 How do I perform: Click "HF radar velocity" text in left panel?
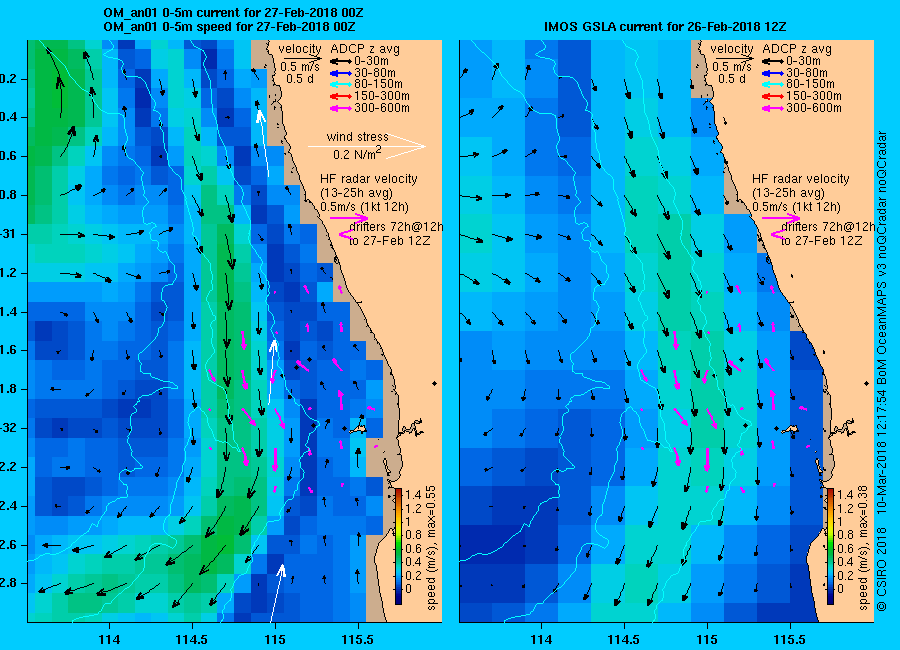pyautogui.click(x=368, y=179)
